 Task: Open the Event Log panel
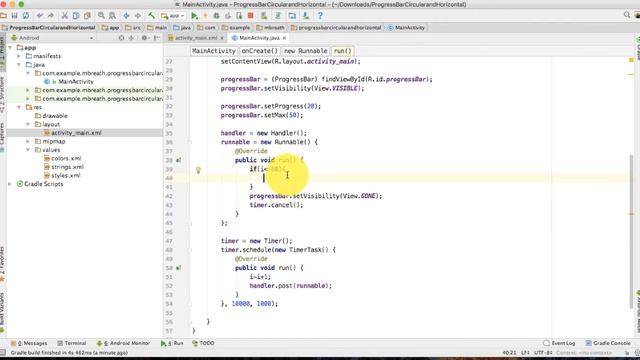point(559,344)
